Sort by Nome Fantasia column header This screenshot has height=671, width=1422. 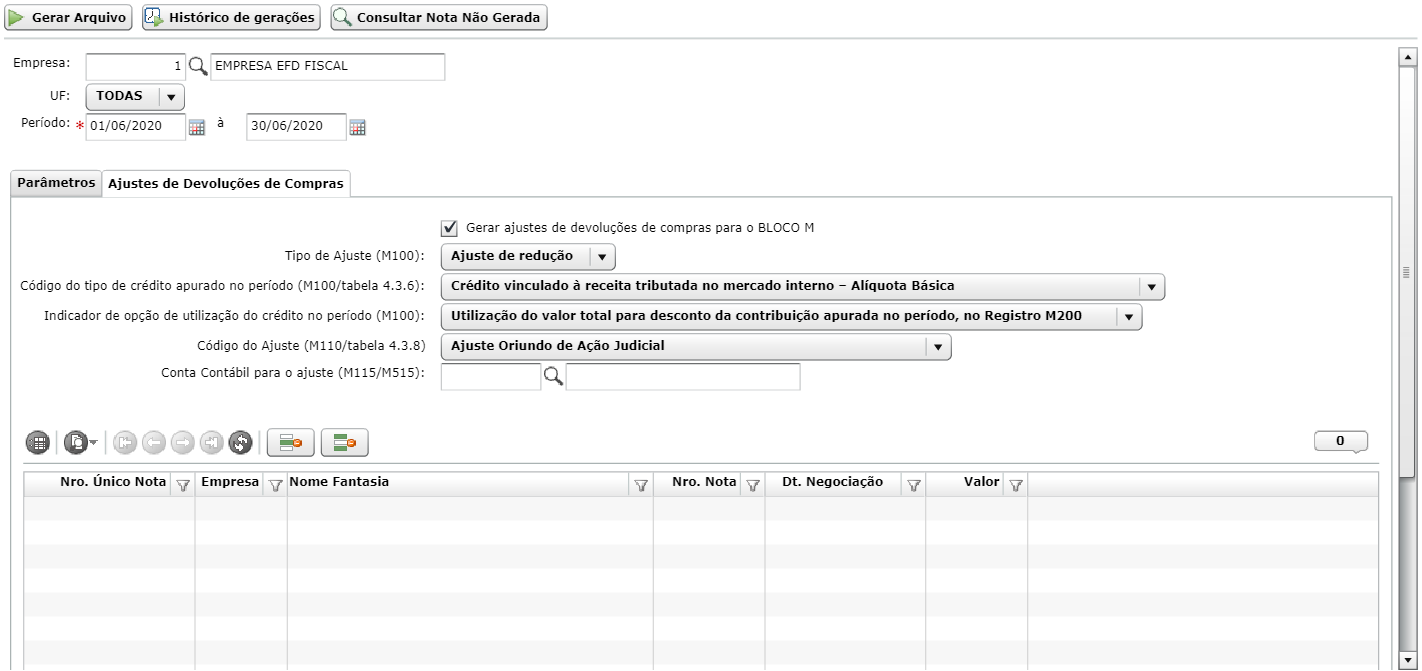click(x=339, y=482)
